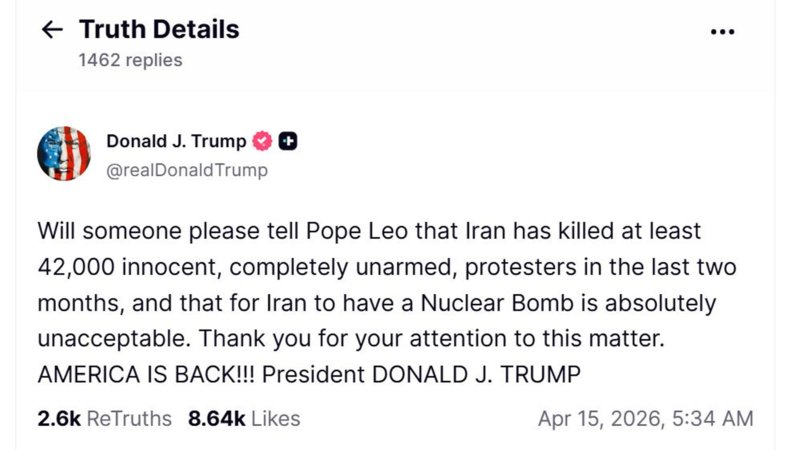This screenshot has width=800, height=450.
Task: Click the black plus badge beside the name
Action: [287, 141]
